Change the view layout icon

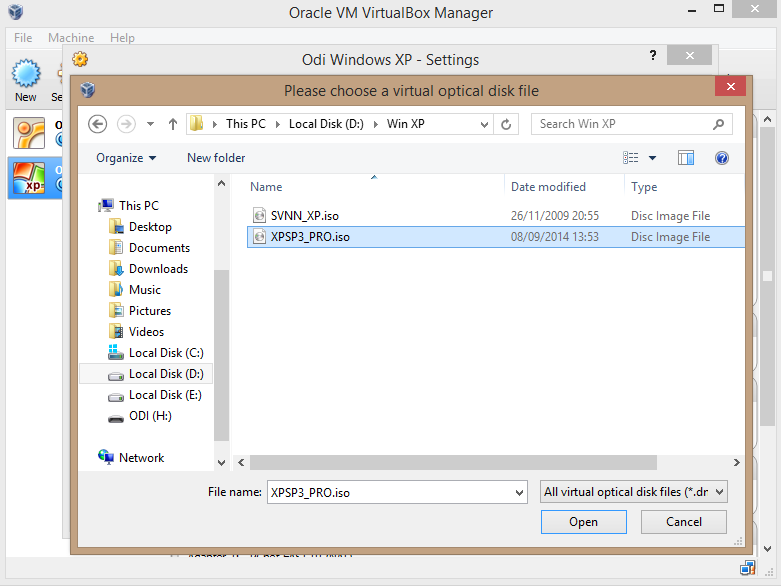point(631,158)
